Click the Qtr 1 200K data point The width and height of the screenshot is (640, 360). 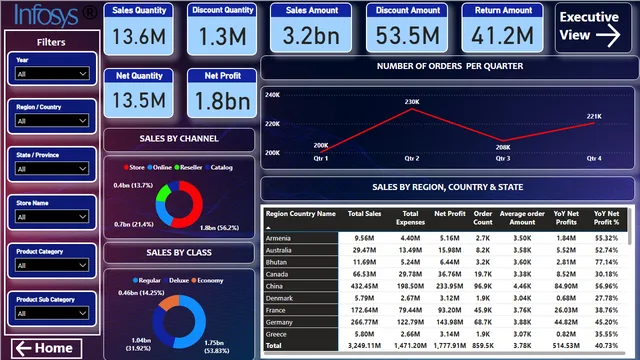point(321,152)
